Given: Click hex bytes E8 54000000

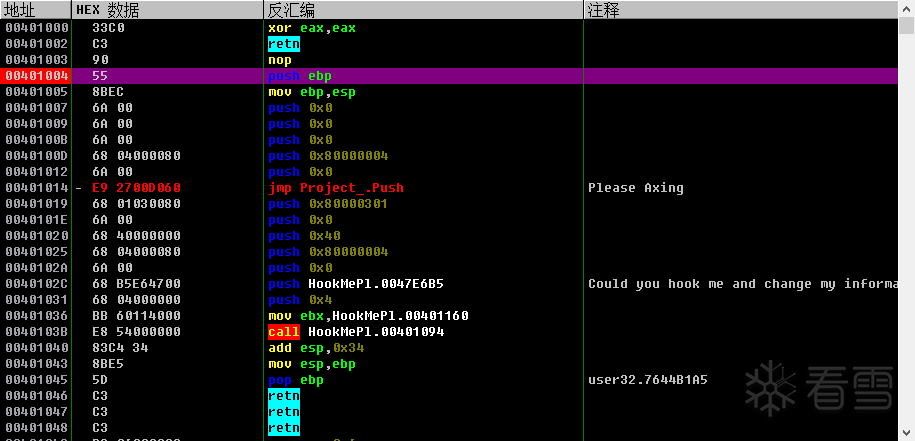Looking at the screenshot, I should click(x=137, y=332).
